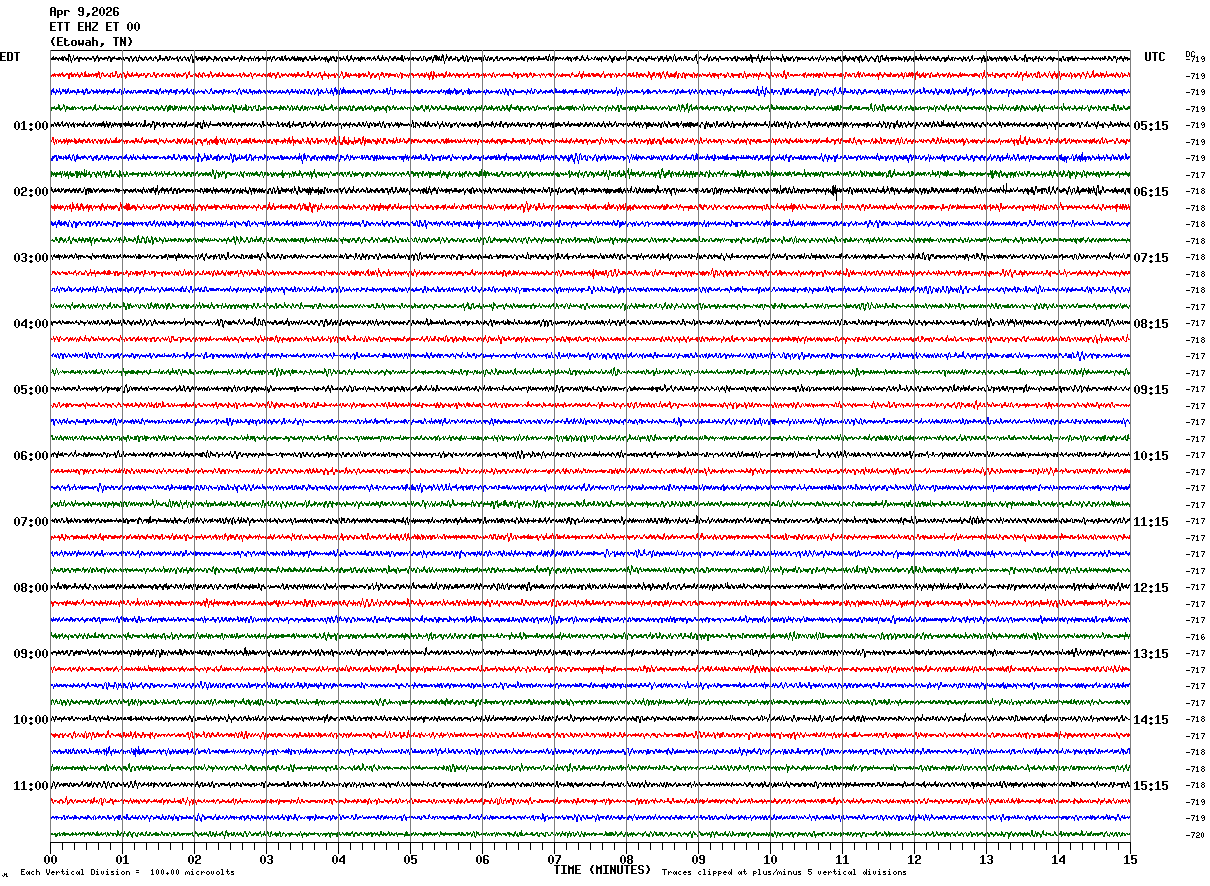The height and width of the screenshot is (886, 1210).
Task: Click the DC offset value '-716'
Action: (x=1195, y=637)
